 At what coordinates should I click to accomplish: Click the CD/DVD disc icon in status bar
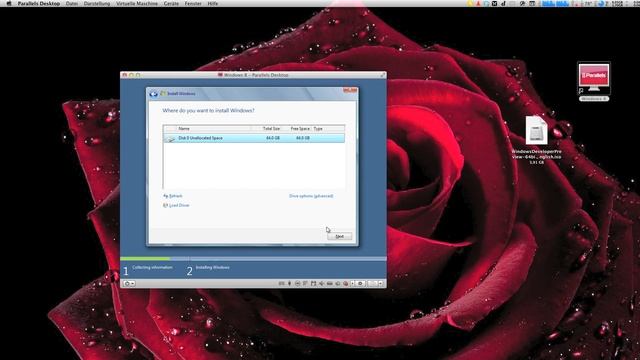pyautogui.click(x=297, y=283)
